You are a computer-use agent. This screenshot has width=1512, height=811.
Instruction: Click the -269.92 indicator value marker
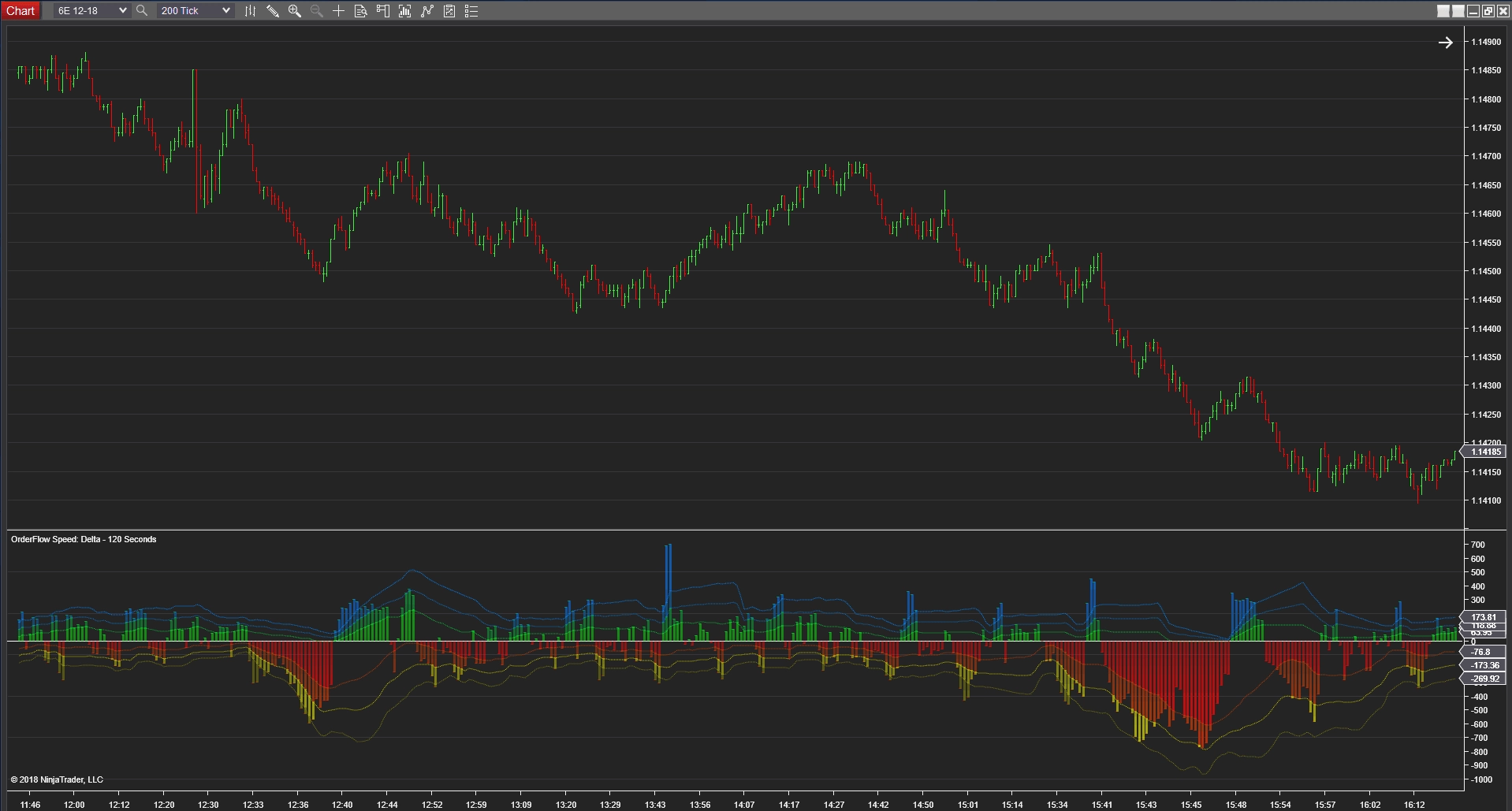[x=1483, y=679]
